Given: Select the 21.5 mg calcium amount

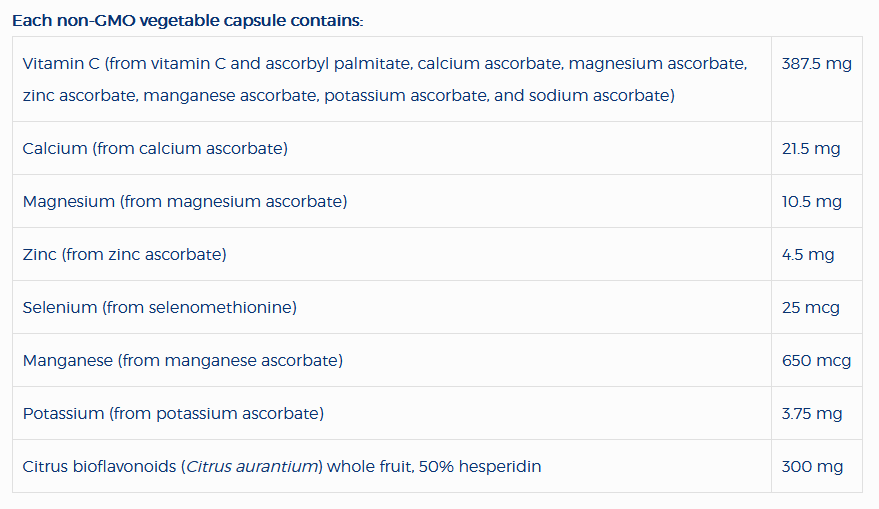Looking at the screenshot, I should (811, 149).
